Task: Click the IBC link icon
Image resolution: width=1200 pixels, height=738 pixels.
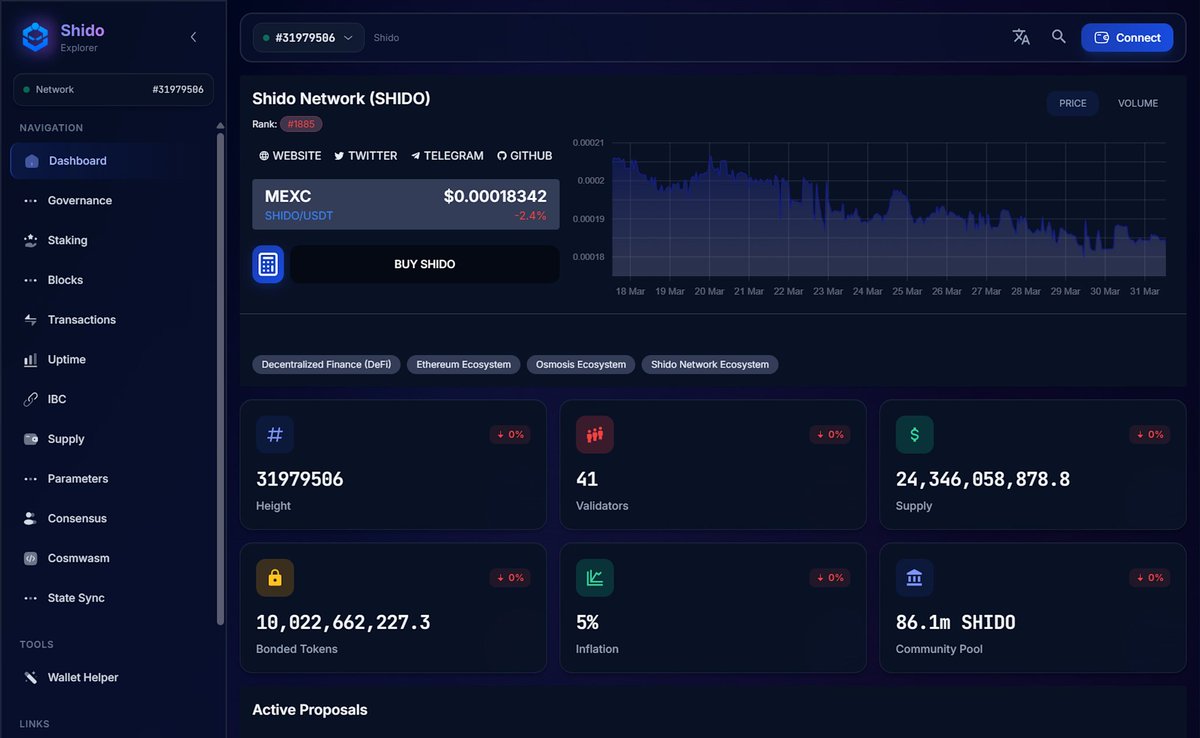Action: tap(30, 399)
